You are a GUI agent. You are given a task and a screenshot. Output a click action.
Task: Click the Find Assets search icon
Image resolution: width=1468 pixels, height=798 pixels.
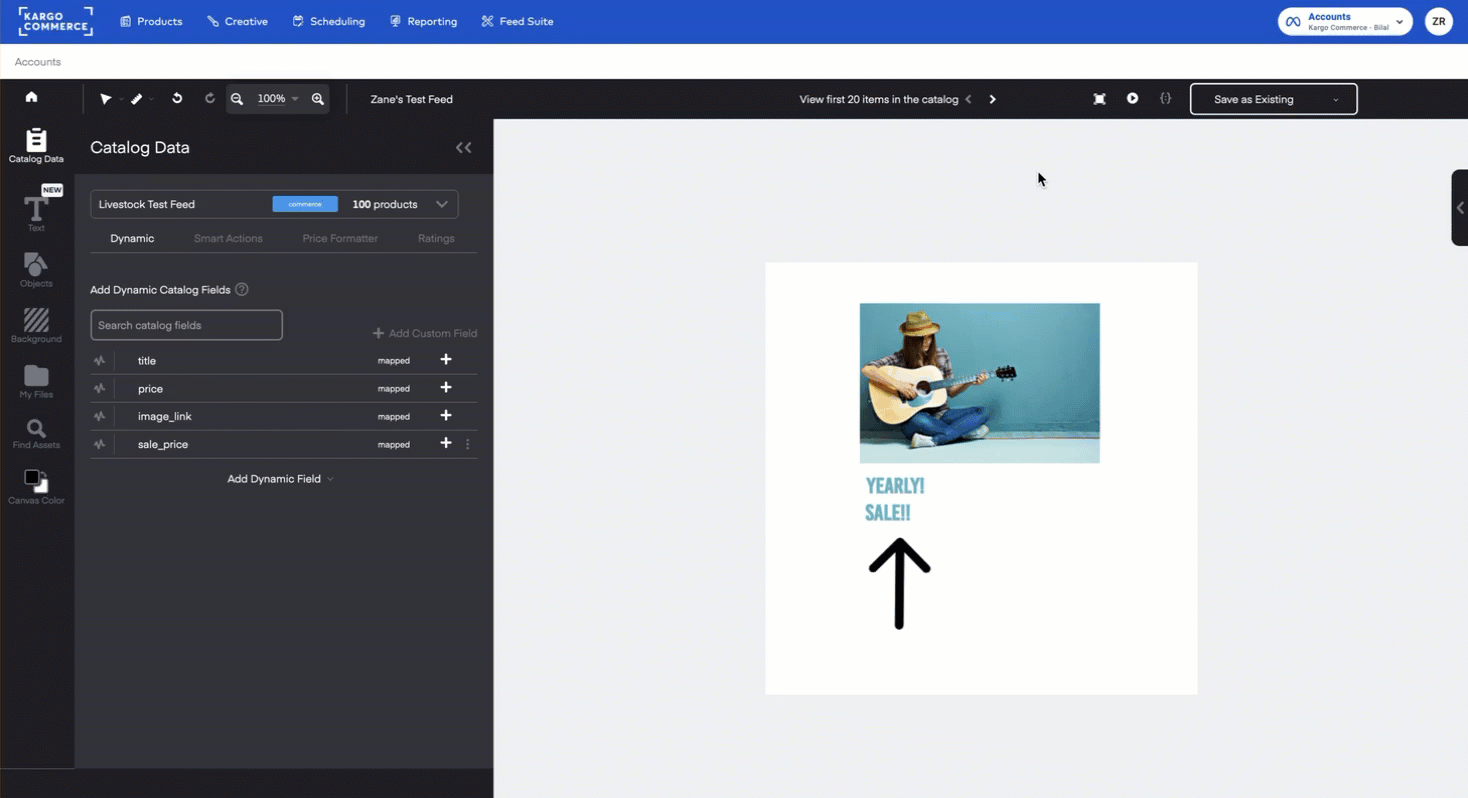tap(36, 428)
